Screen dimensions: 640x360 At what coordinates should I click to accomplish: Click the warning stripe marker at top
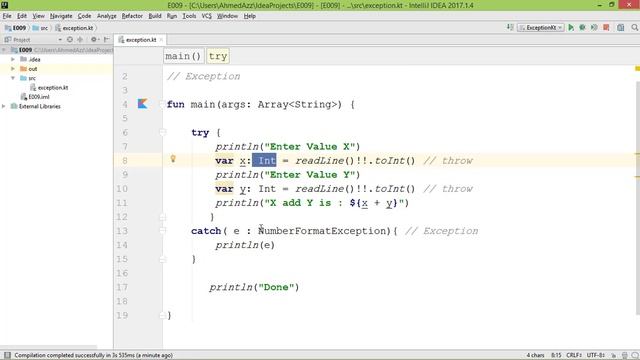(x=637, y=69)
